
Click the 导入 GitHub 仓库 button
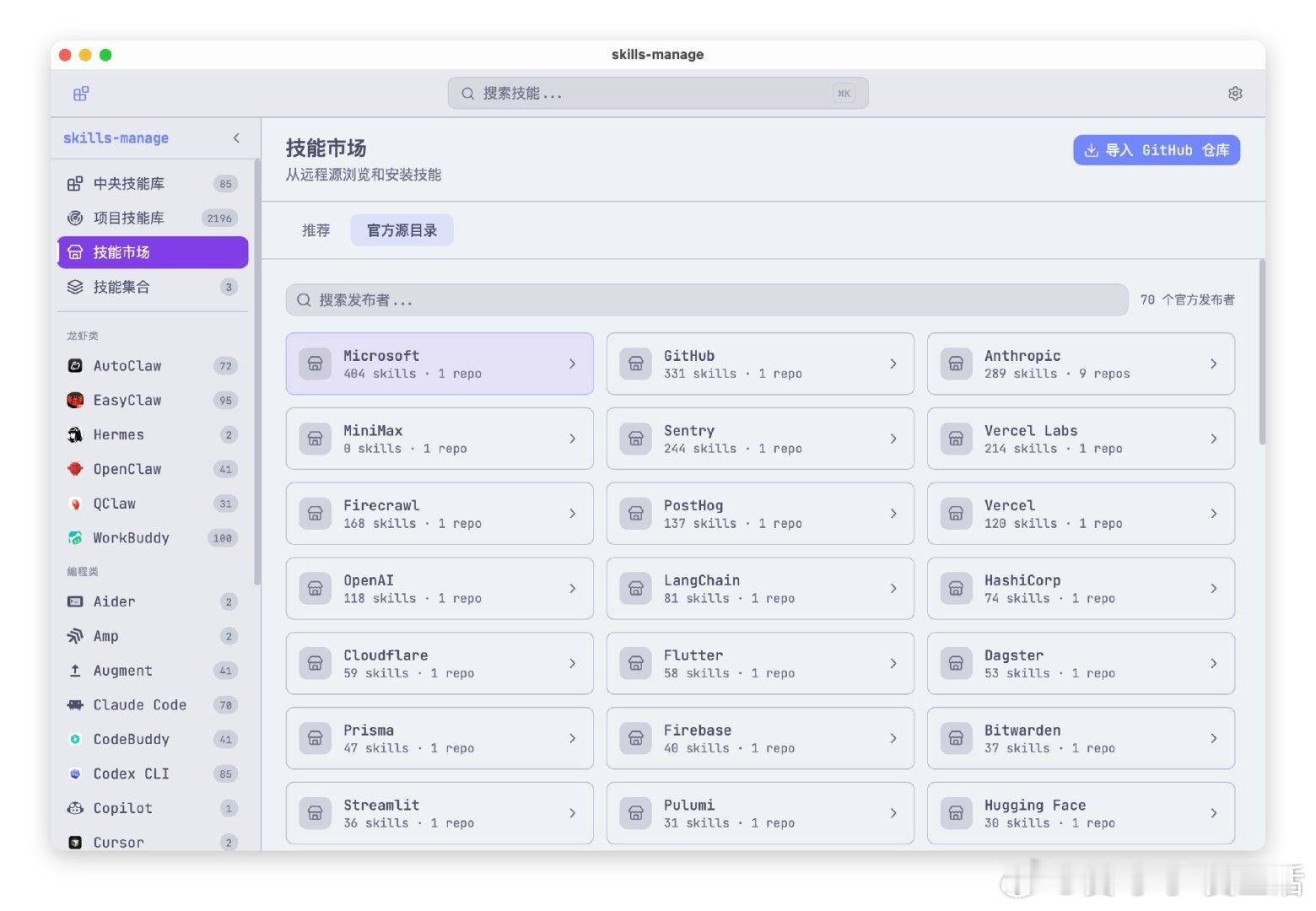coord(1157,150)
